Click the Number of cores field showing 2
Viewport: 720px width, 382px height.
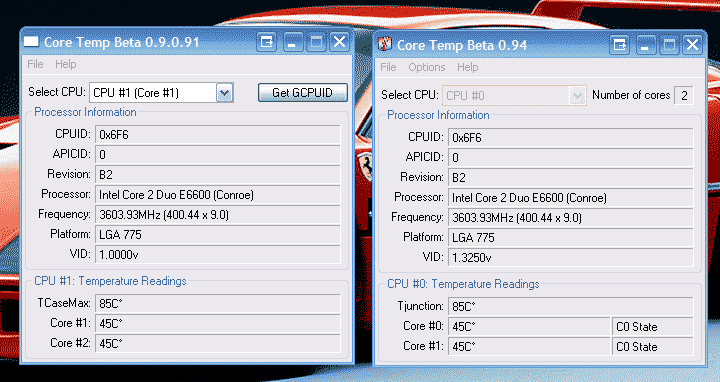point(684,96)
